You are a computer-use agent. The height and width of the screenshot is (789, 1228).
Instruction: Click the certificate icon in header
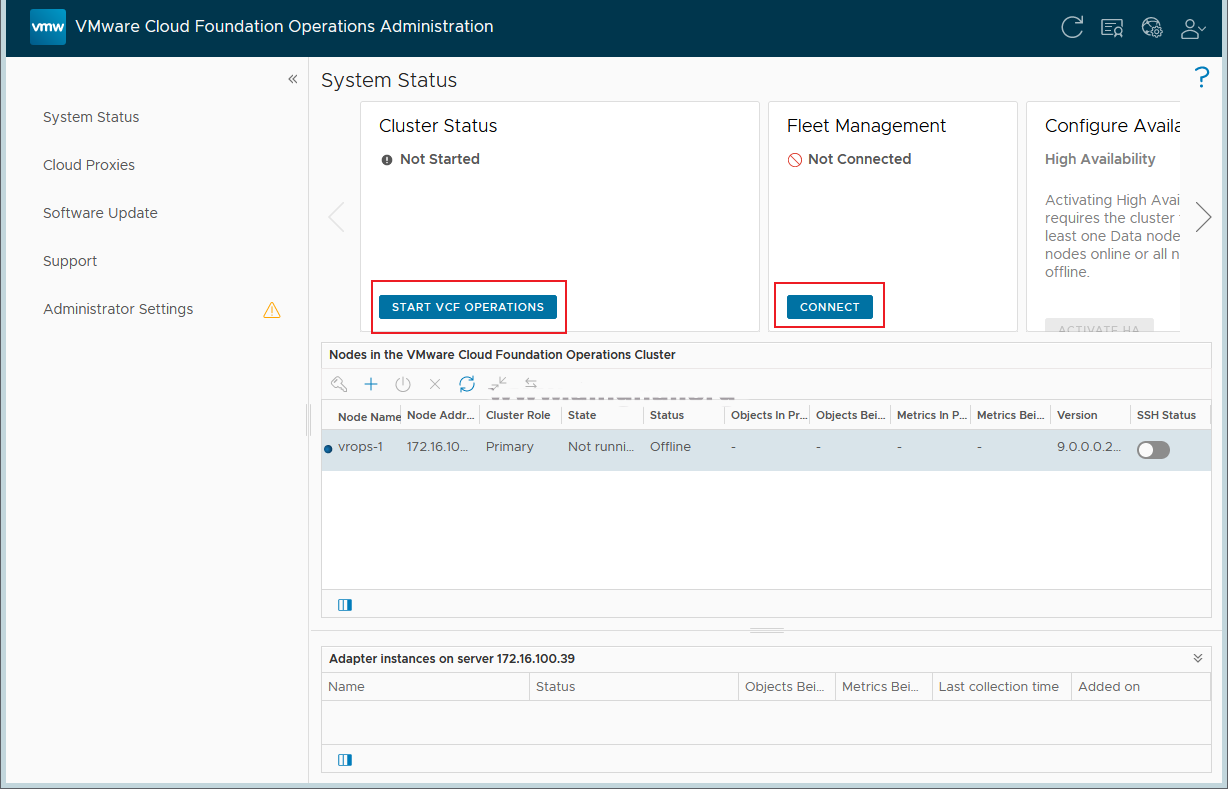click(x=1112, y=28)
